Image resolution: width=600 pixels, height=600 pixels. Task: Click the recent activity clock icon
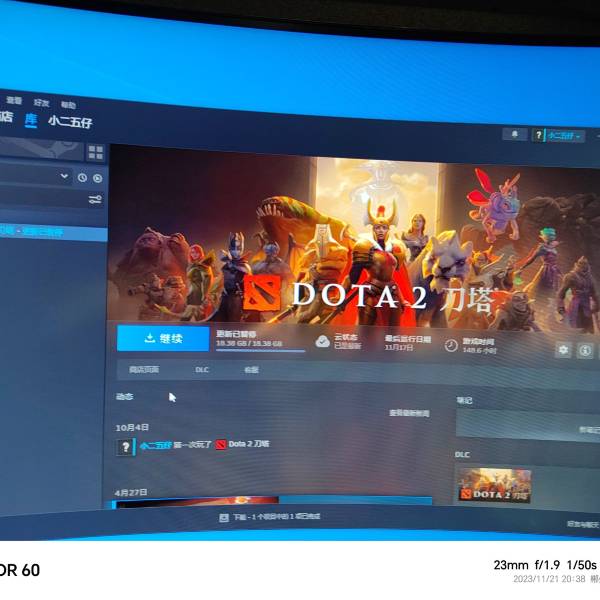(82, 177)
